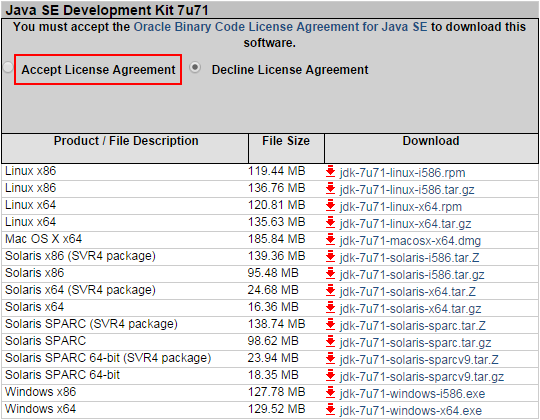Click download arrow beside solaris-x64.tar.gz
The image size is (540, 420).
click(331, 307)
